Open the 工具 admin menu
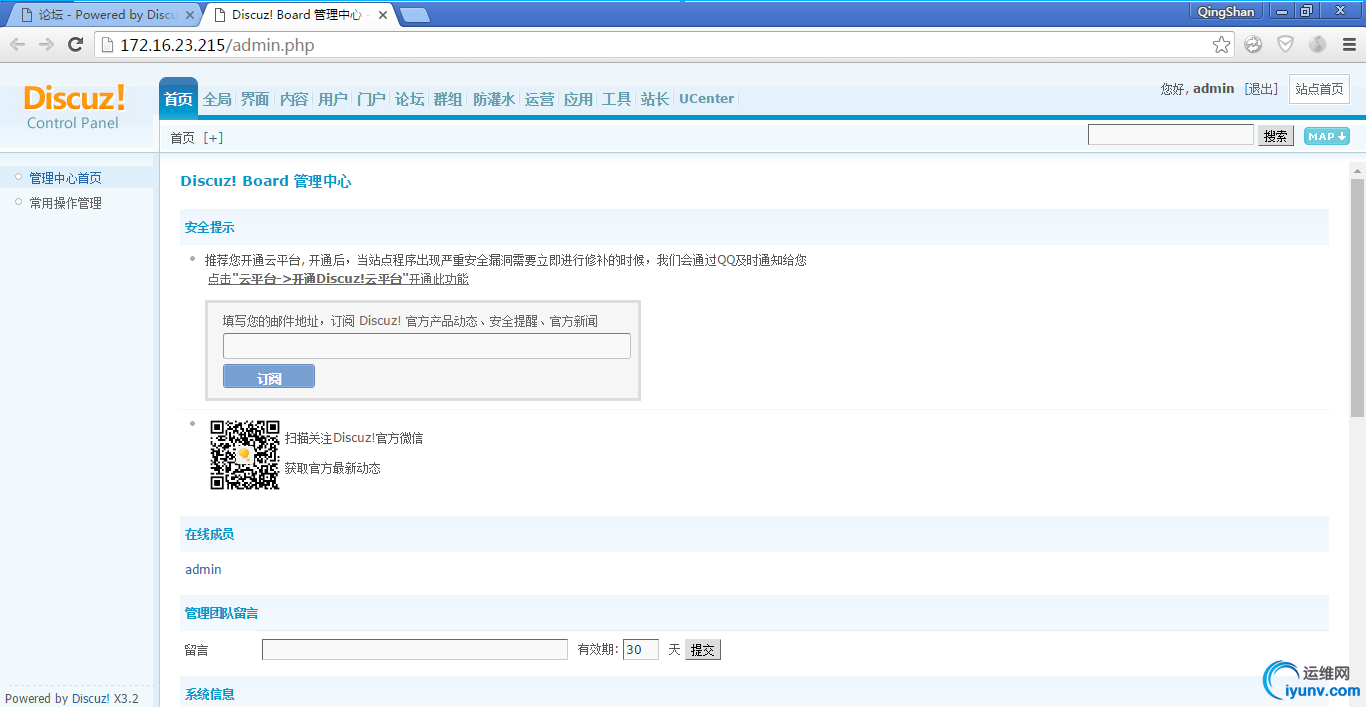 [617, 99]
